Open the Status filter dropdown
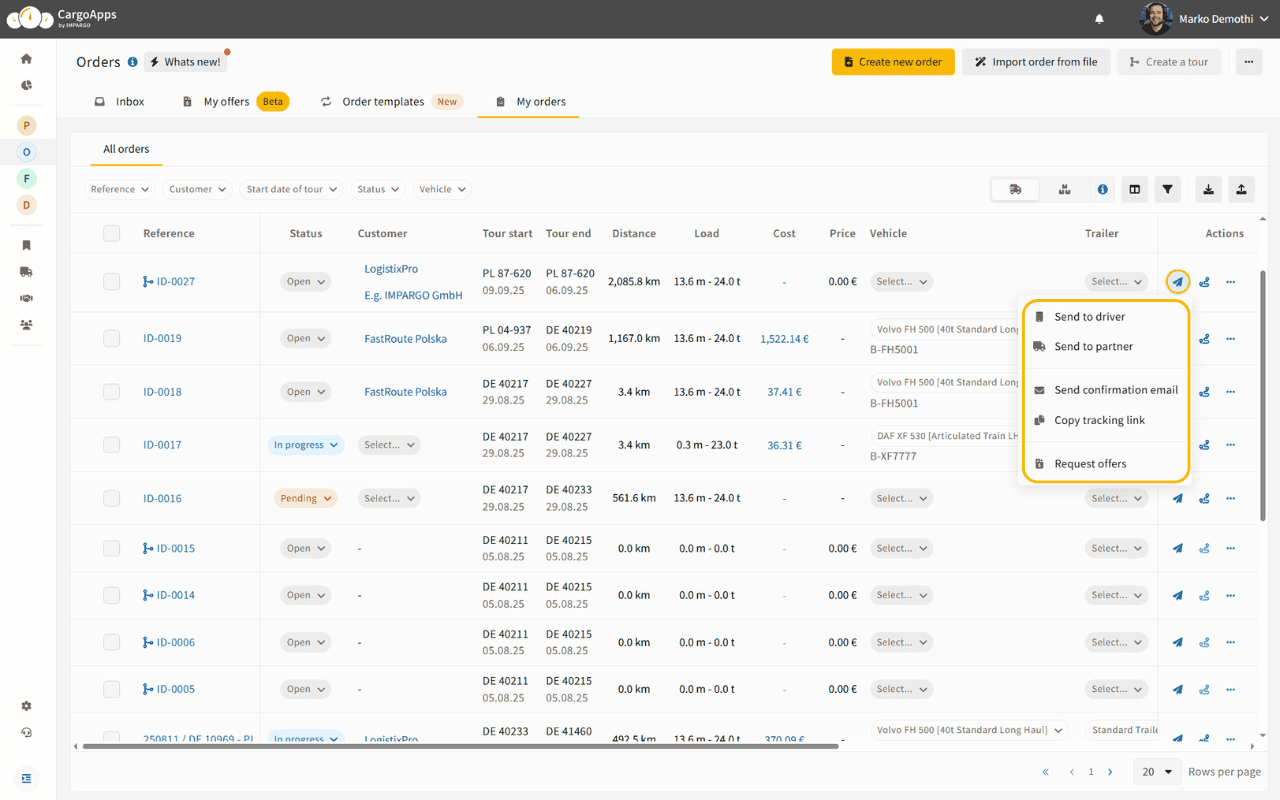The image size is (1280, 800). pyautogui.click(x=376, y=189)
